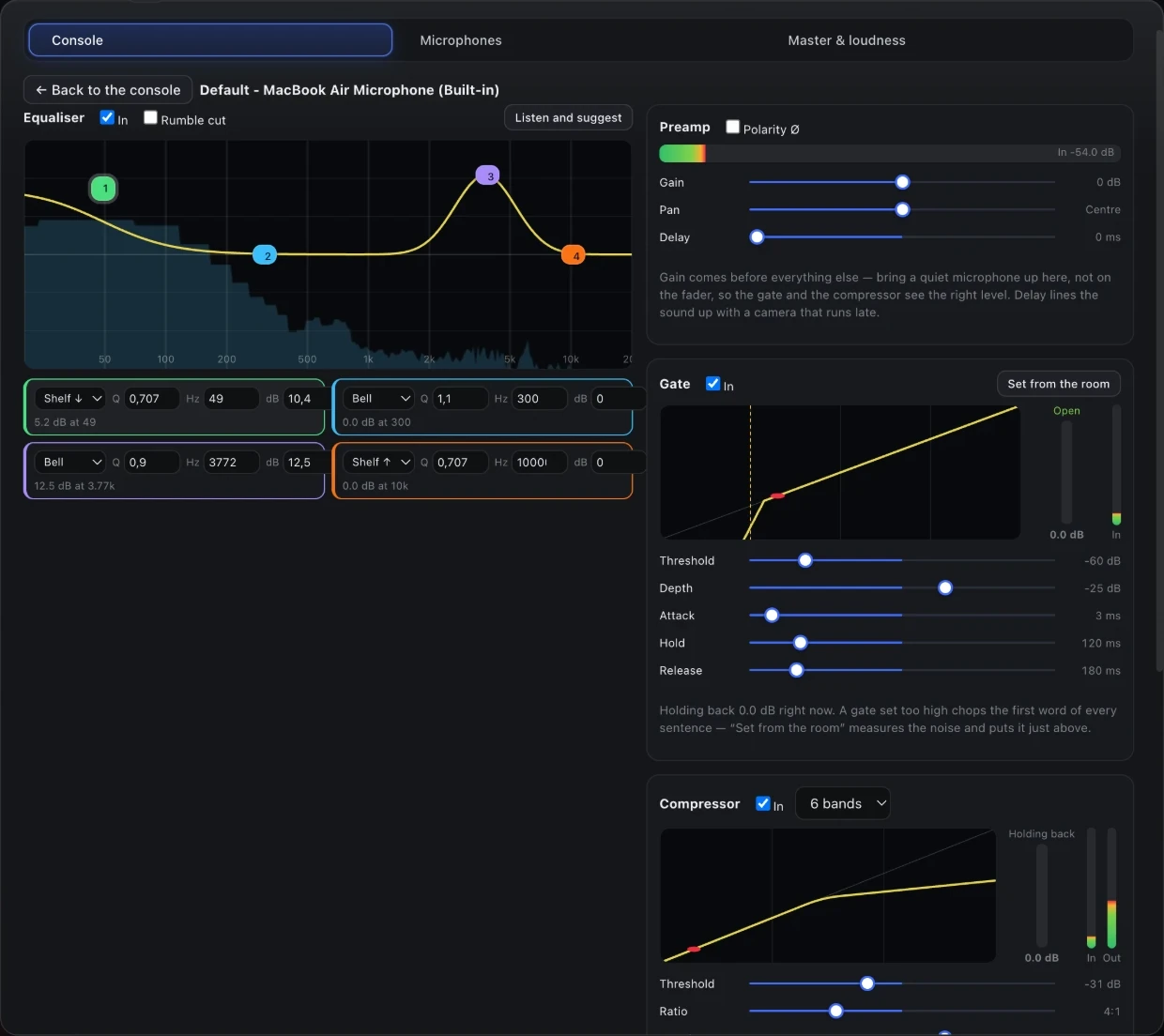Adjust the Preamp Delay slider
Image resolution: width=1164 pixels, height=1036 pixels.
[902, 237]
